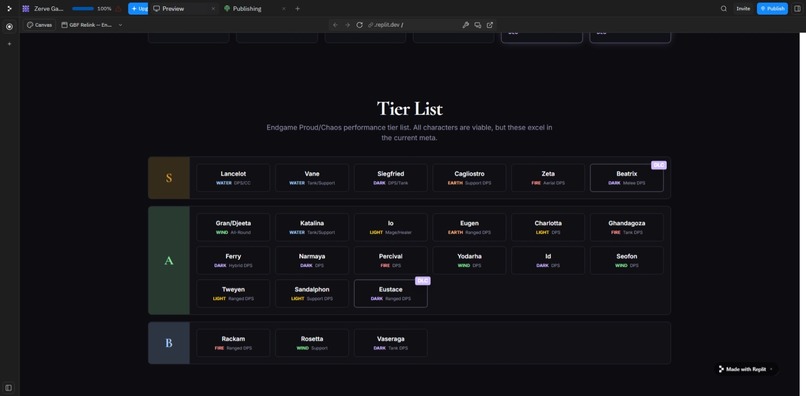Click the Made with Replit badge
806x396 pixels.
coord(746,369)
